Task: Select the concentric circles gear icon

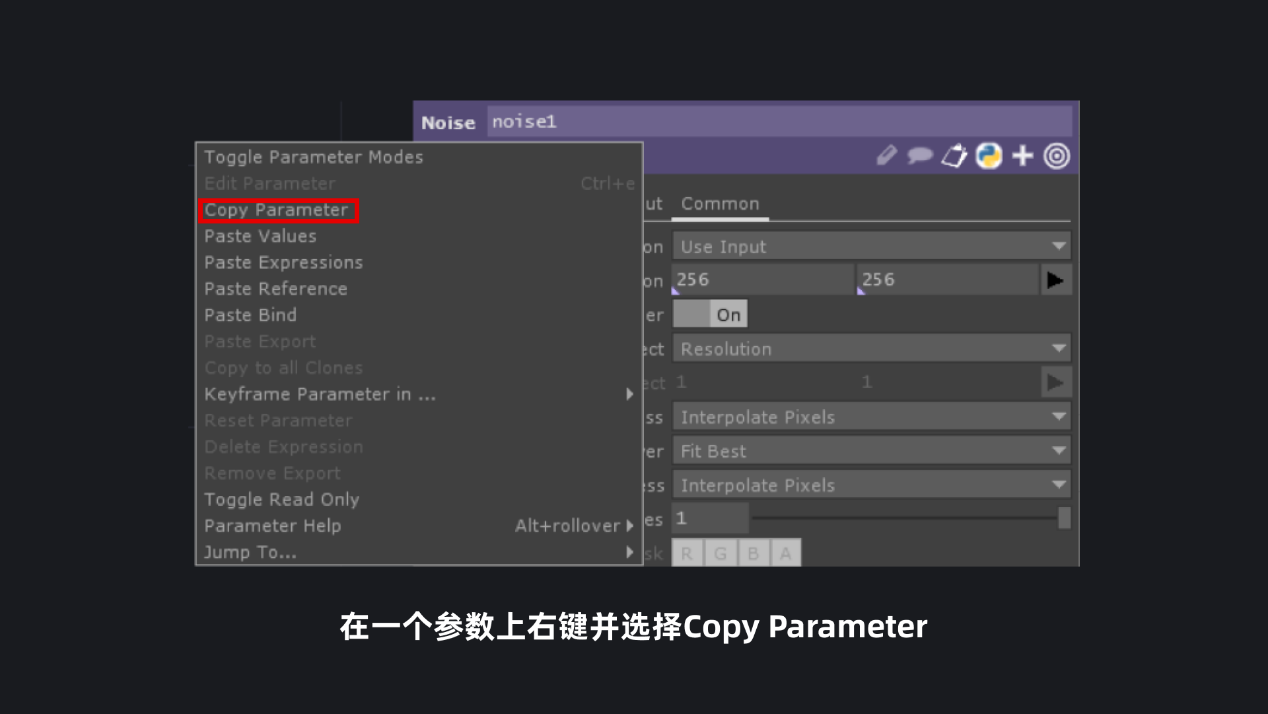Action: click(1056, 155)
